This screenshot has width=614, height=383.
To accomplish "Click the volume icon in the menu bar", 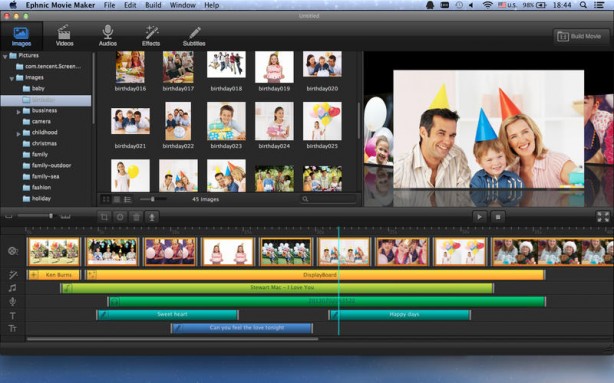I will coord(471,5).
